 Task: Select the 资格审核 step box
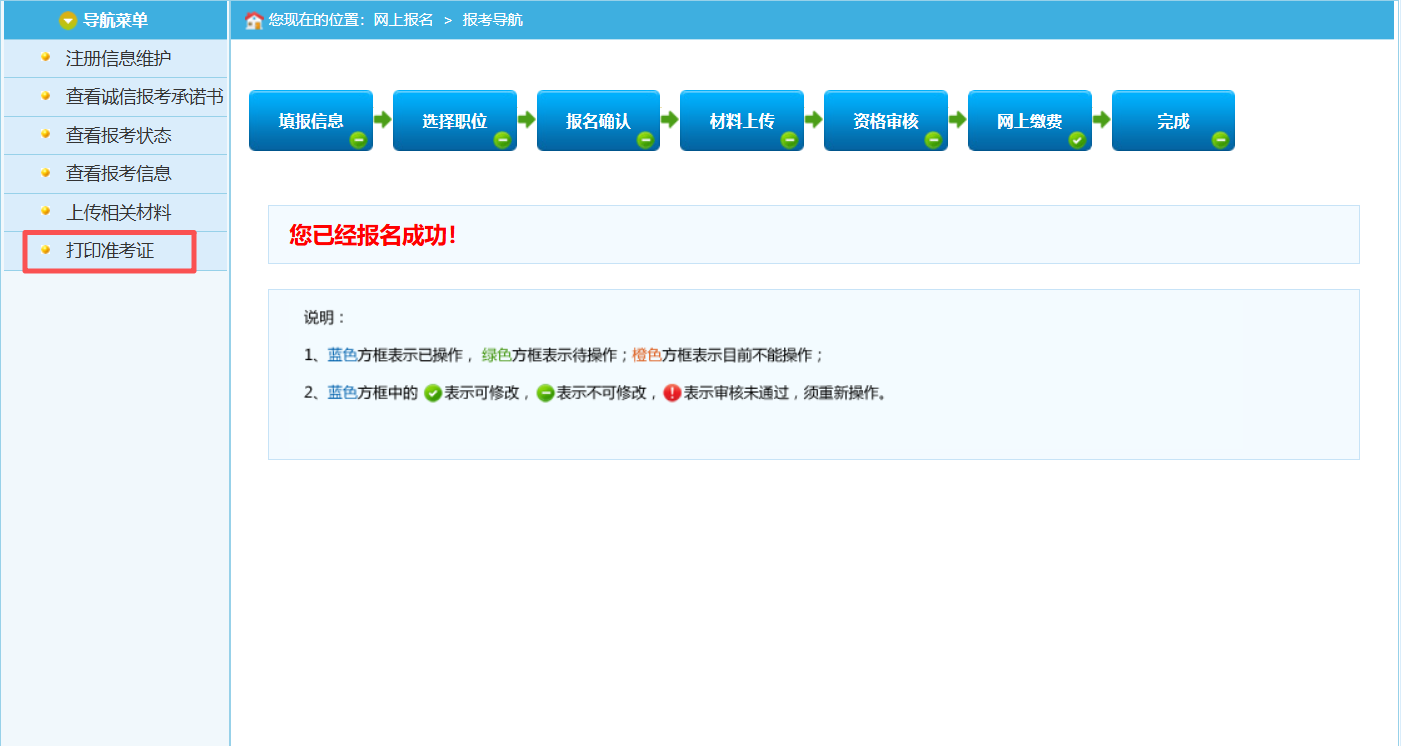click(885, 121)
